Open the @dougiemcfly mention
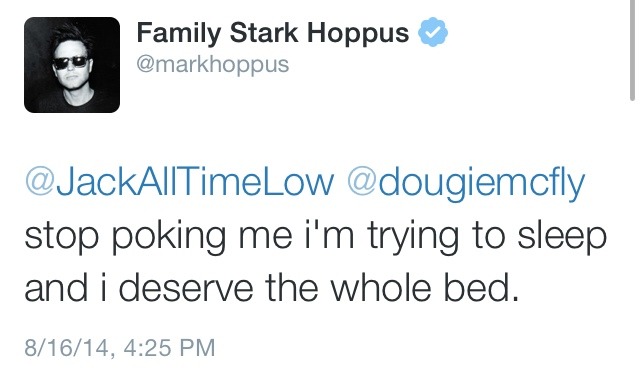Screen dimensions: 640x378 point(467,184)
